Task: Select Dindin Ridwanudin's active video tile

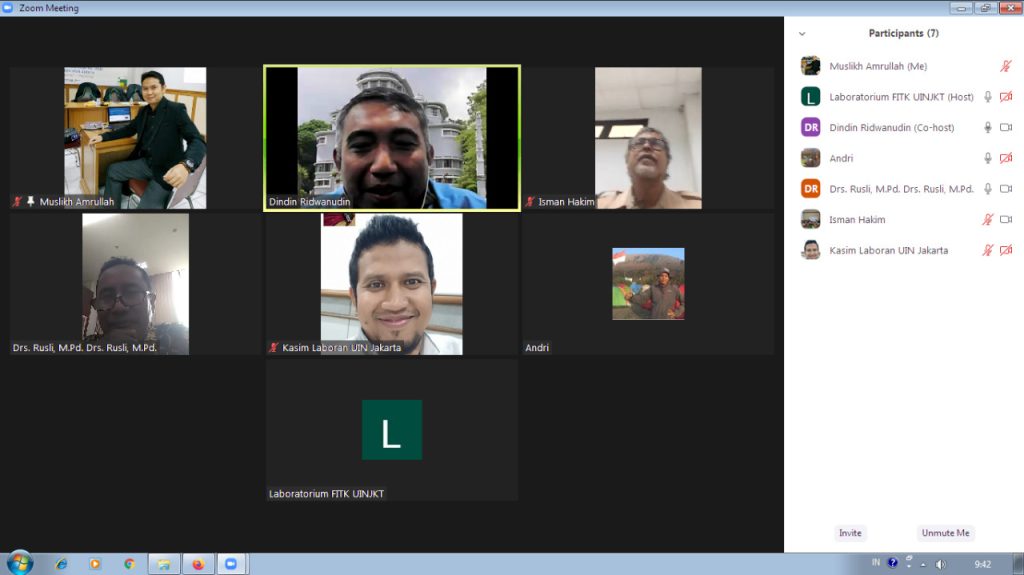Action: click(392, 138)
